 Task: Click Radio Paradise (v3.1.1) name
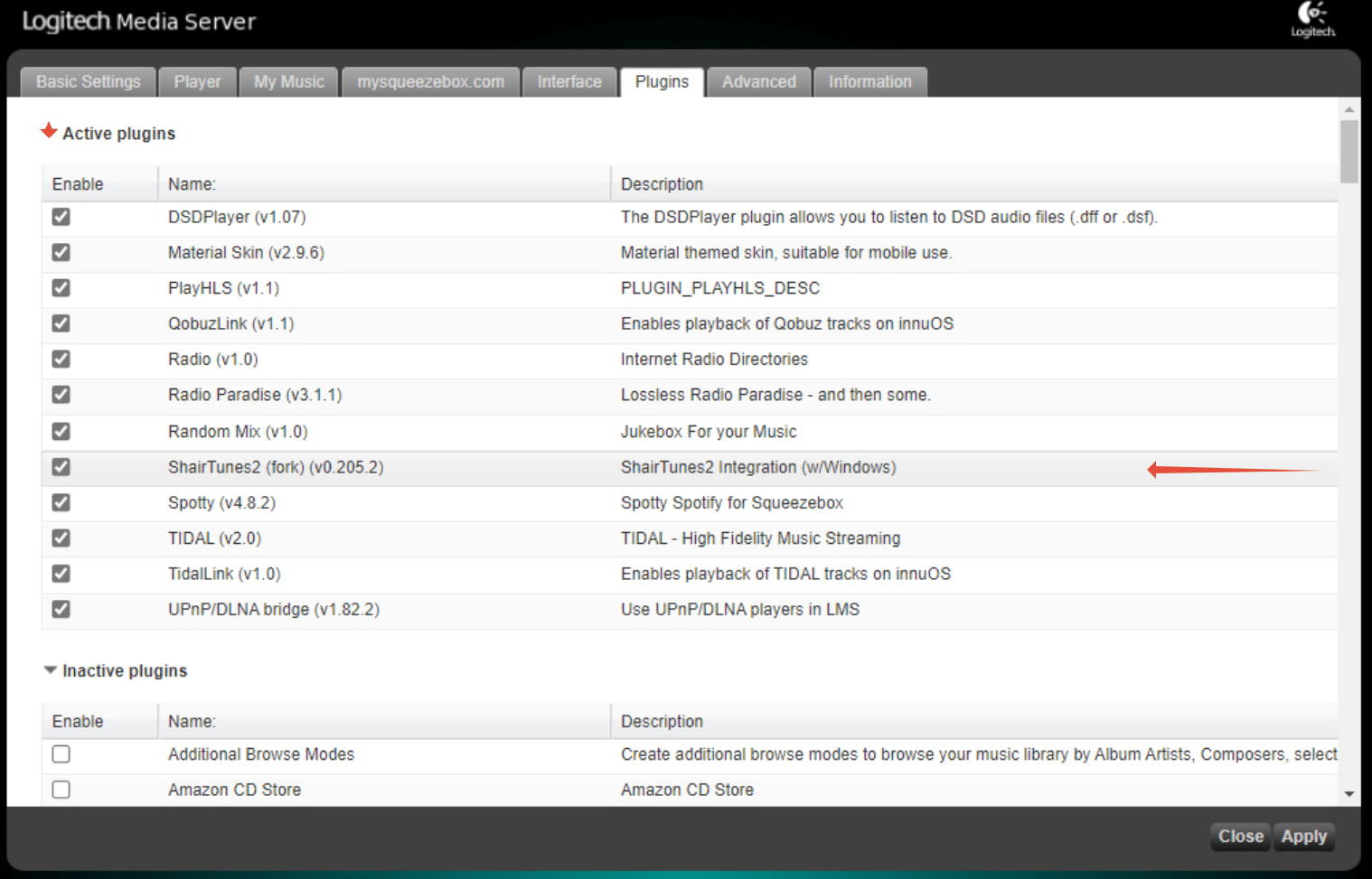pyautogui.click(x=255, y=395)
